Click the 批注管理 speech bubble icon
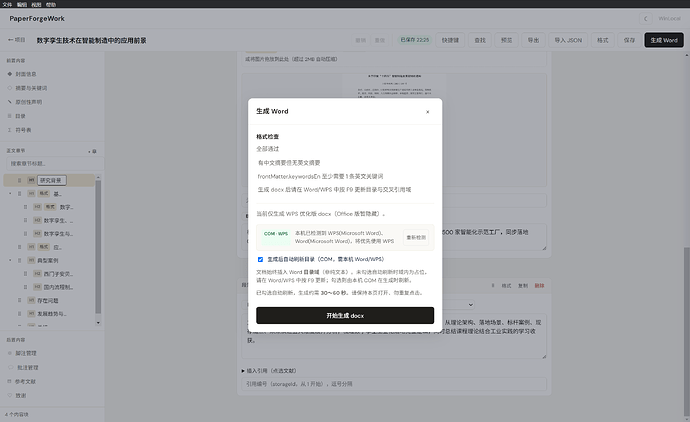The width and height of the screenshot is (690, 422). [10, 367]
